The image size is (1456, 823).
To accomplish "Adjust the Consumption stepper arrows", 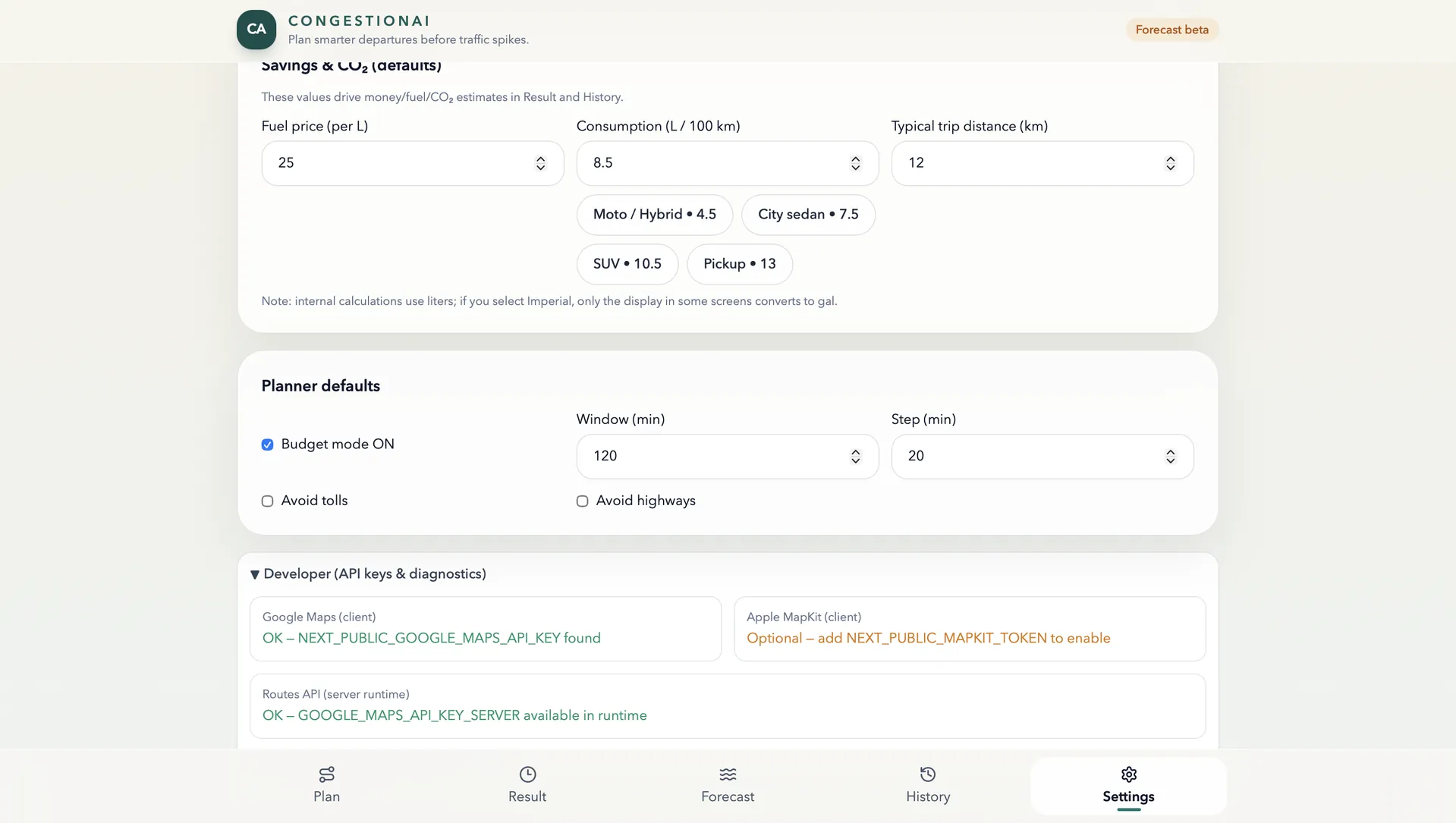I will click(855, 163).
